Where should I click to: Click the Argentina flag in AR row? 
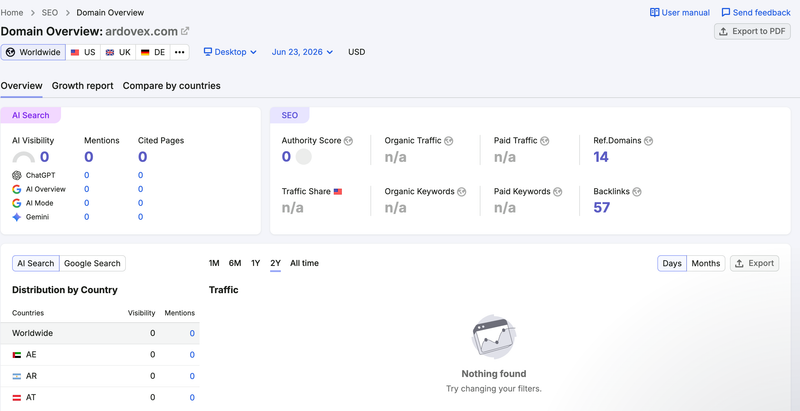[17, 376]
